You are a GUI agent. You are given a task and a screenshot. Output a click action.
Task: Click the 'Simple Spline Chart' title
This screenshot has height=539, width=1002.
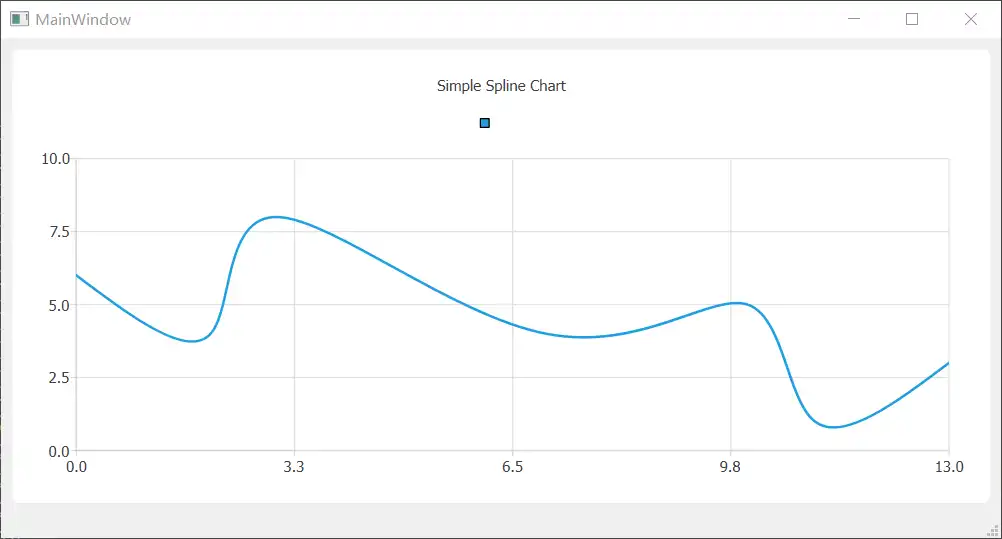(x=501, y=86)
